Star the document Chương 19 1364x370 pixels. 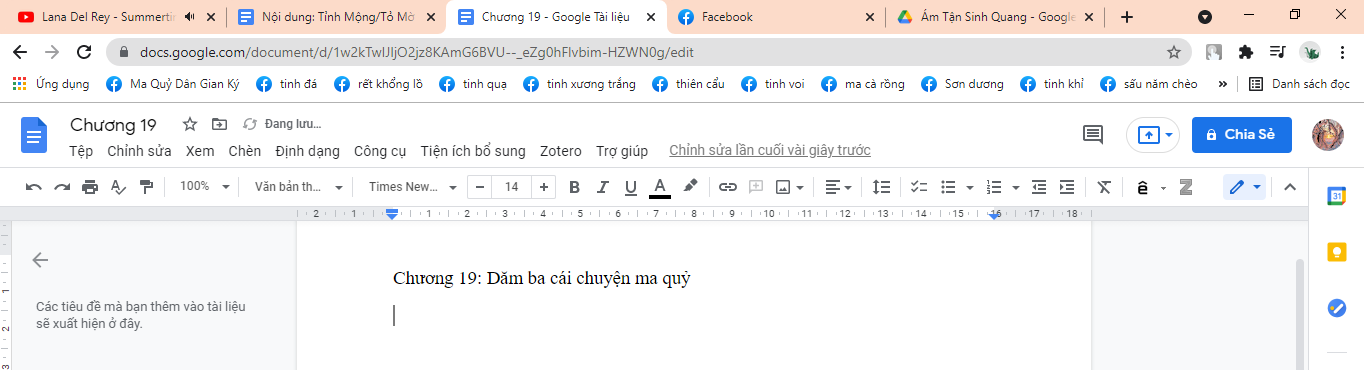(x=189, y=124)
